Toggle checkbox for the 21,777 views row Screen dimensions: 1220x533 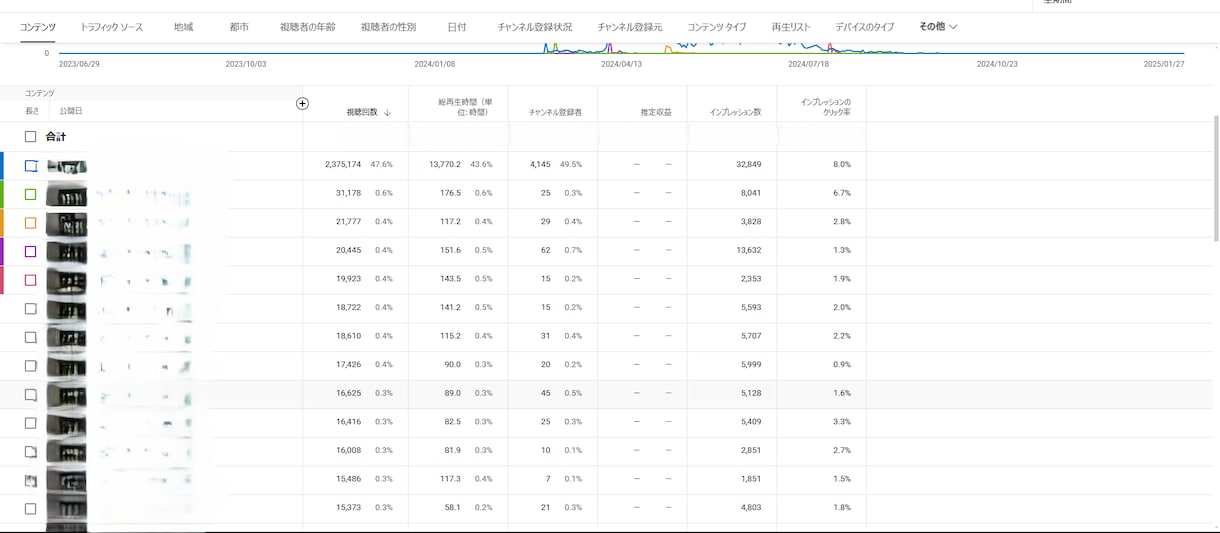(x=30, y=223)
